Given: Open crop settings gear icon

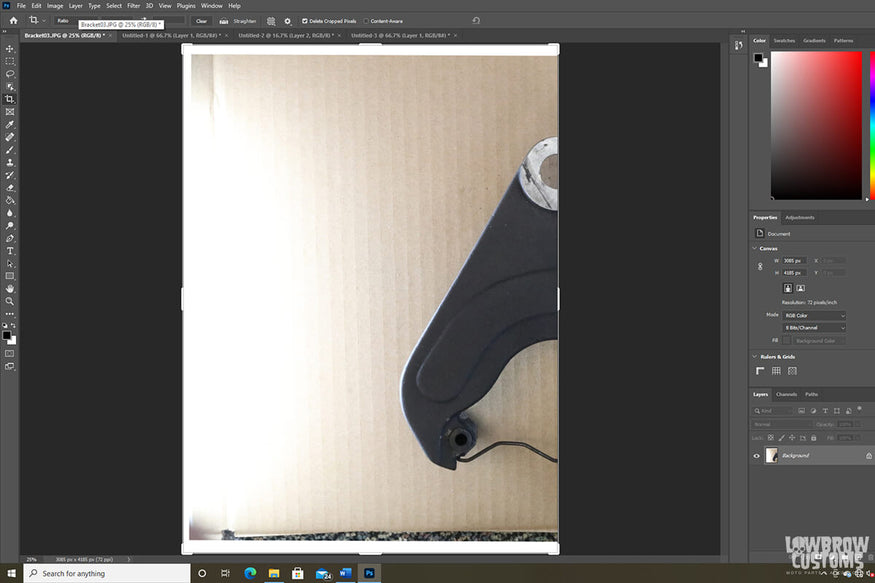Looking at the screenshot, I should click(x=288, y=20).
